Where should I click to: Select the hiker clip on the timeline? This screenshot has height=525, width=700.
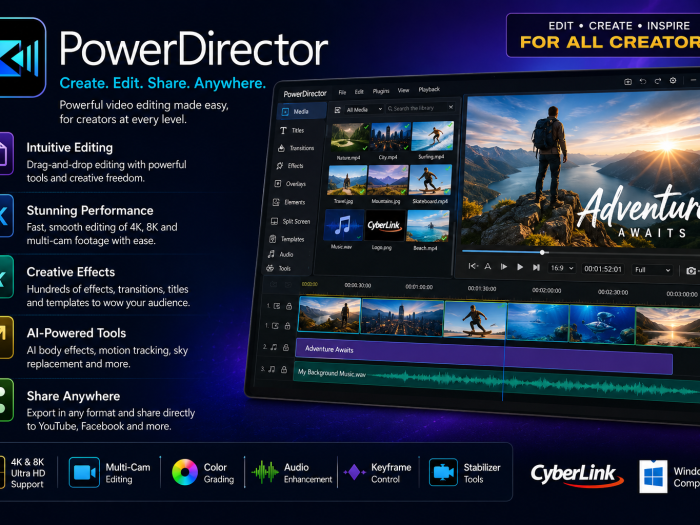point(329,315)
